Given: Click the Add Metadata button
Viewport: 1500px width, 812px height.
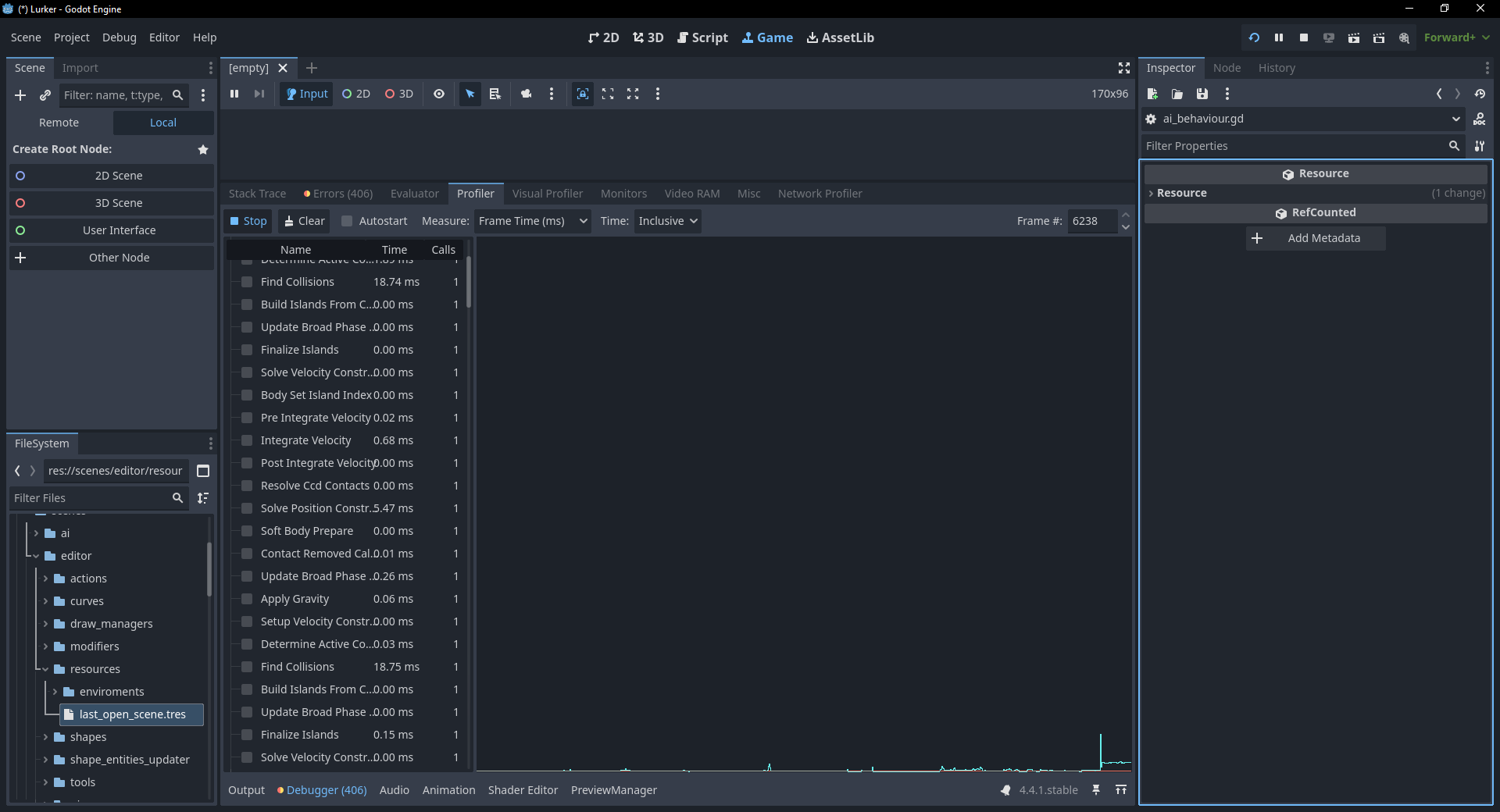Looking at the screenshot, I should [1316, 238].
